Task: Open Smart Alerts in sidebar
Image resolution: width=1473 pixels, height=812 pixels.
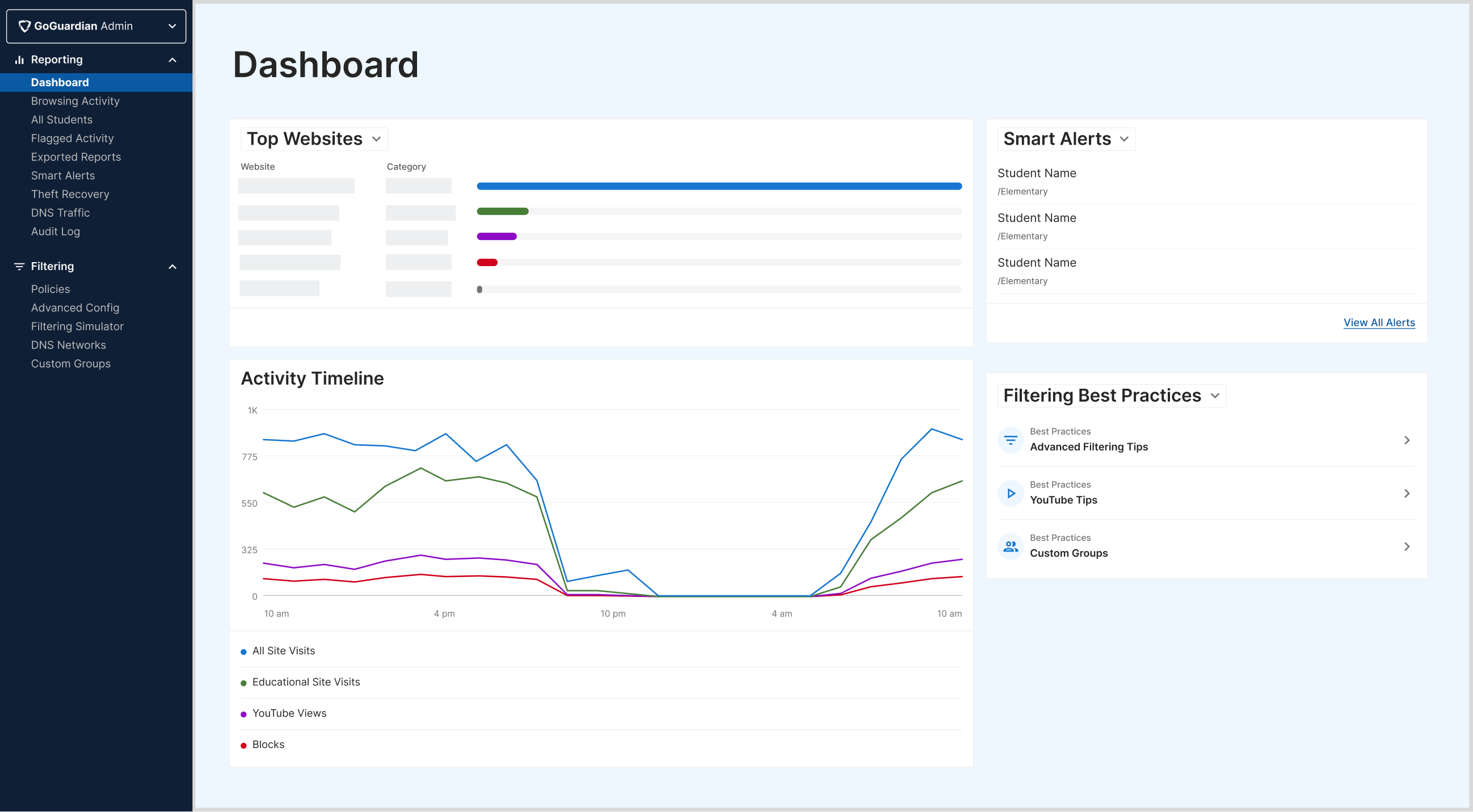Action: pyautogui.click(x=63, y=175)
